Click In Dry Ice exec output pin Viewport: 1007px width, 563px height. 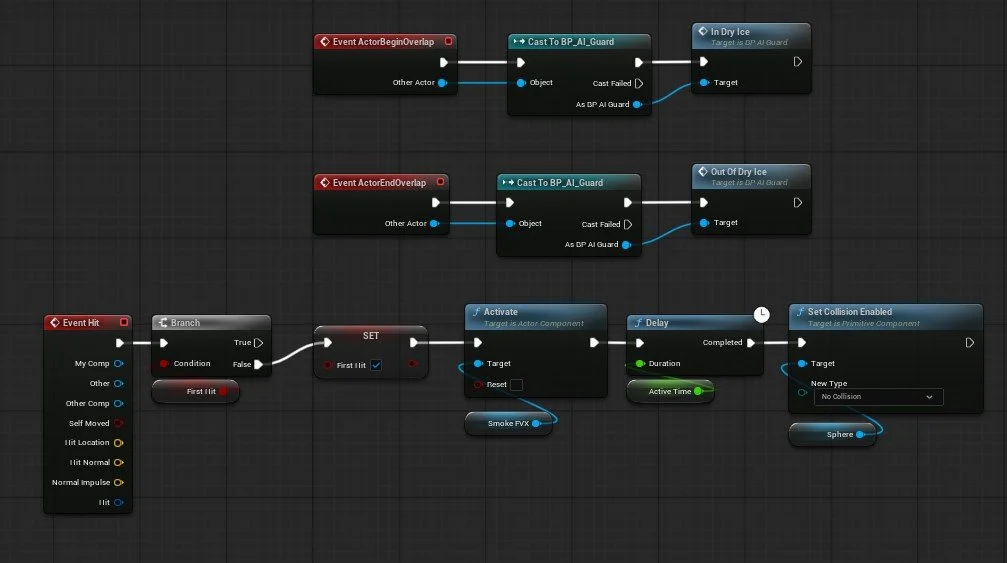coord(797,62)
